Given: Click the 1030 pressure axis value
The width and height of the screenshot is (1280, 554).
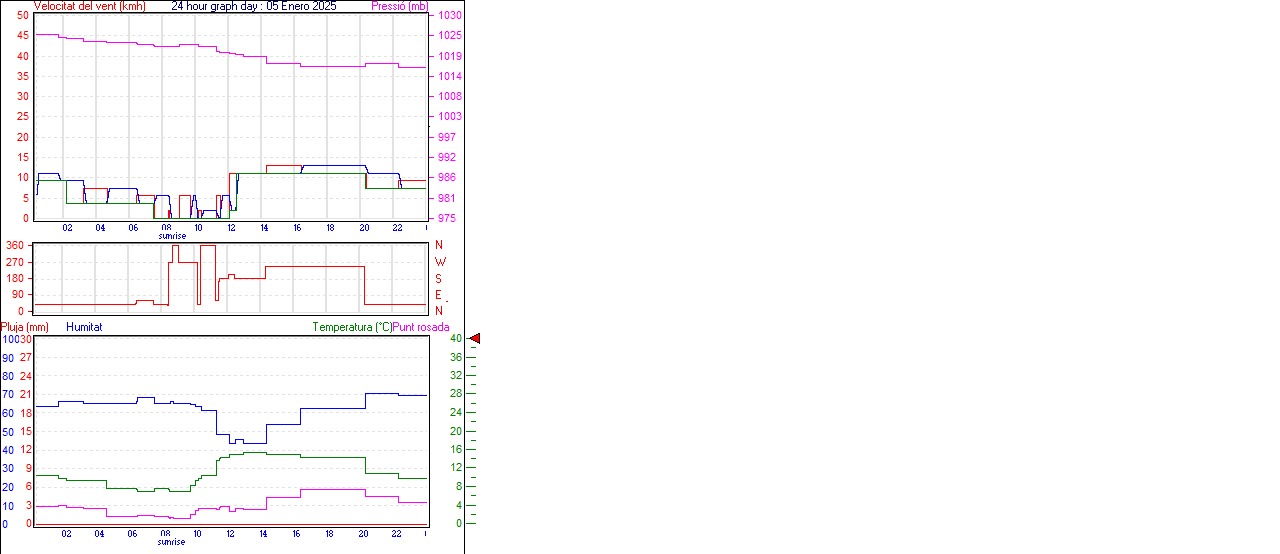Looking at the screenshot, I should click(x=449, y=16).
